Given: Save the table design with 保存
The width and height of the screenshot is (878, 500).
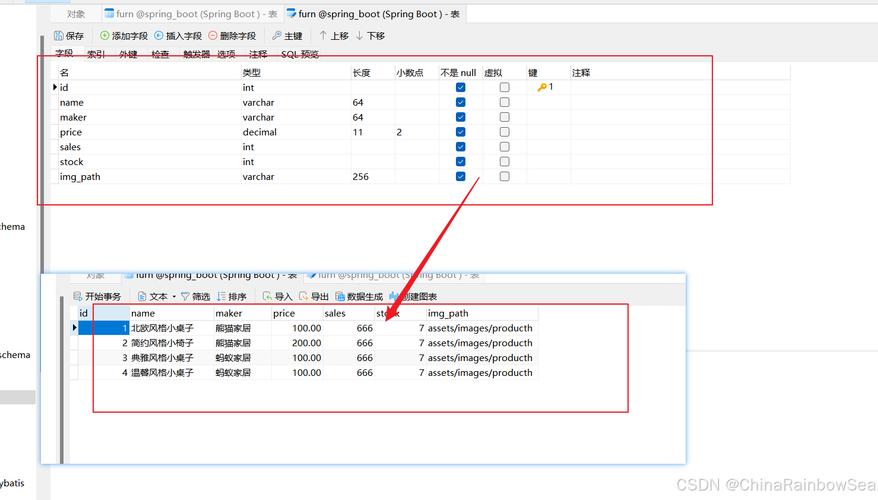Looking at the screenshot, I should [x=69, y=36].
